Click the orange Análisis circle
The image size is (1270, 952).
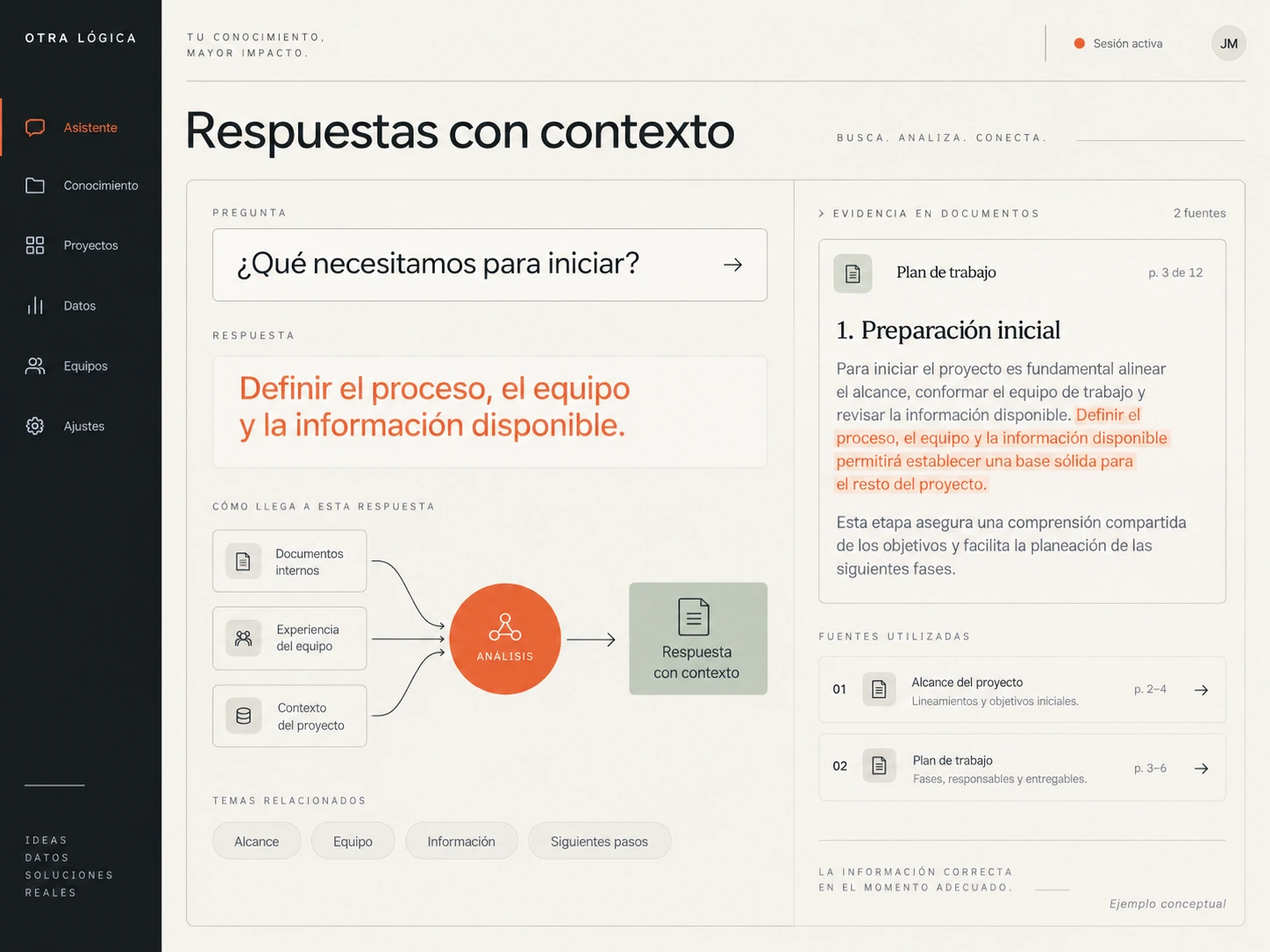point(505,639)
